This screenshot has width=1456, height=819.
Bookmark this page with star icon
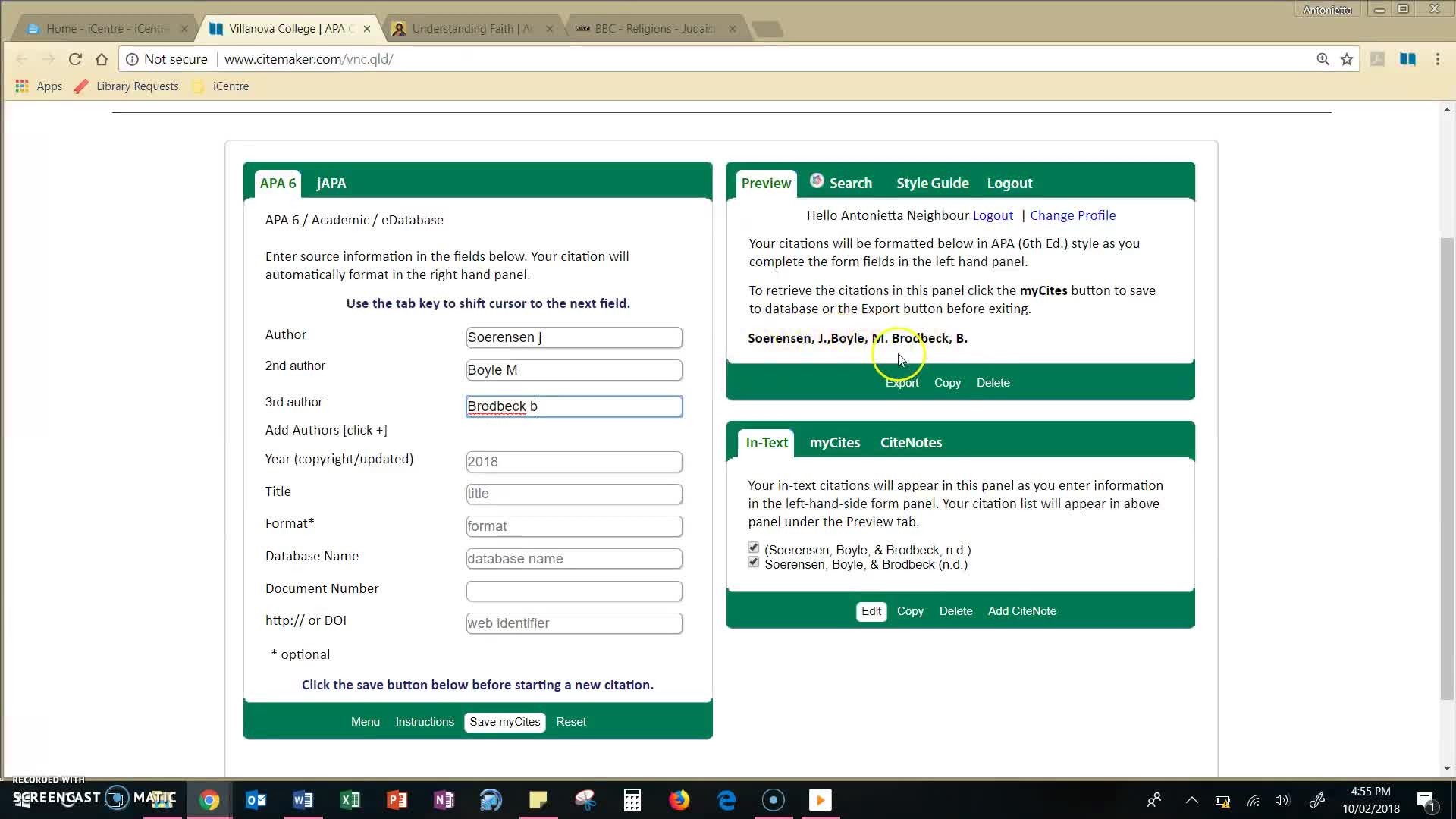click(x=1347, y=59)
